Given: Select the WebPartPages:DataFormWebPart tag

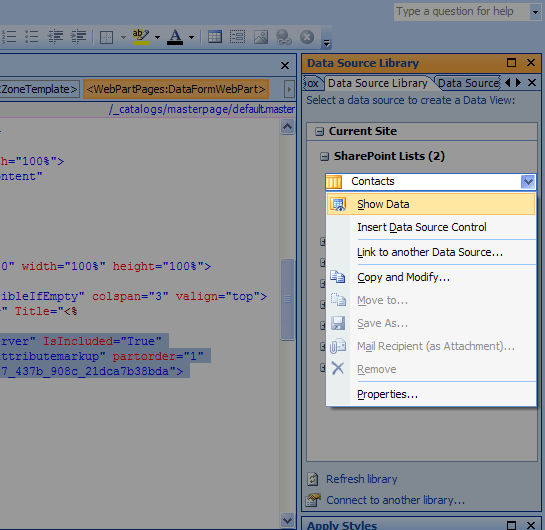Looking at the screenshot, I should tap(176, 89).
